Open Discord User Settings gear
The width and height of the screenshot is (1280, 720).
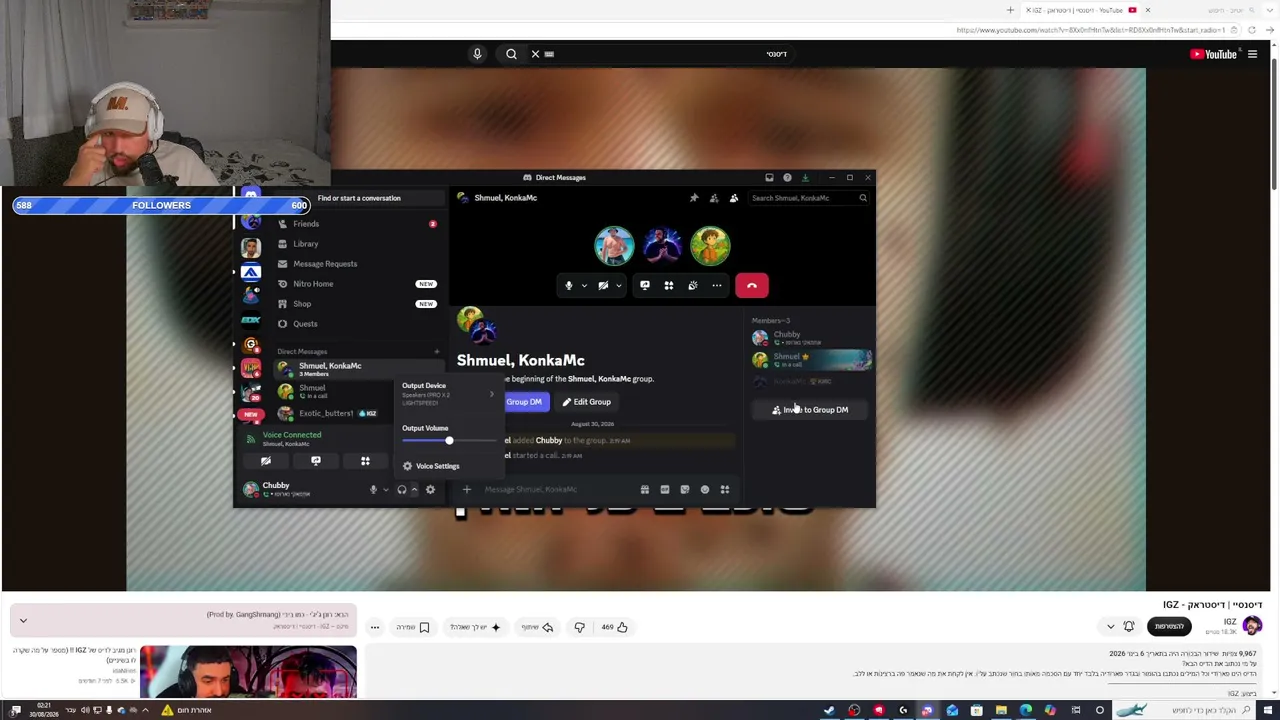[430, 490]
